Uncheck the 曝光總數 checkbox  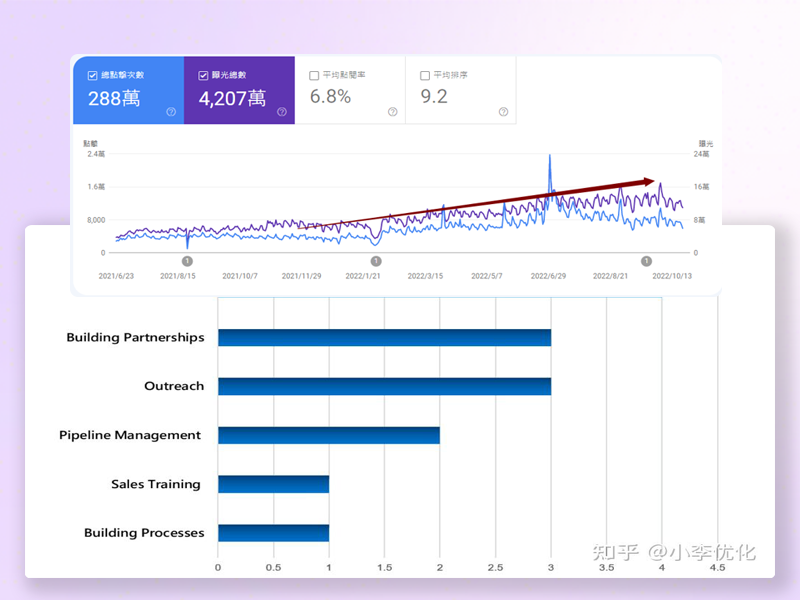(x=204, y=75)
